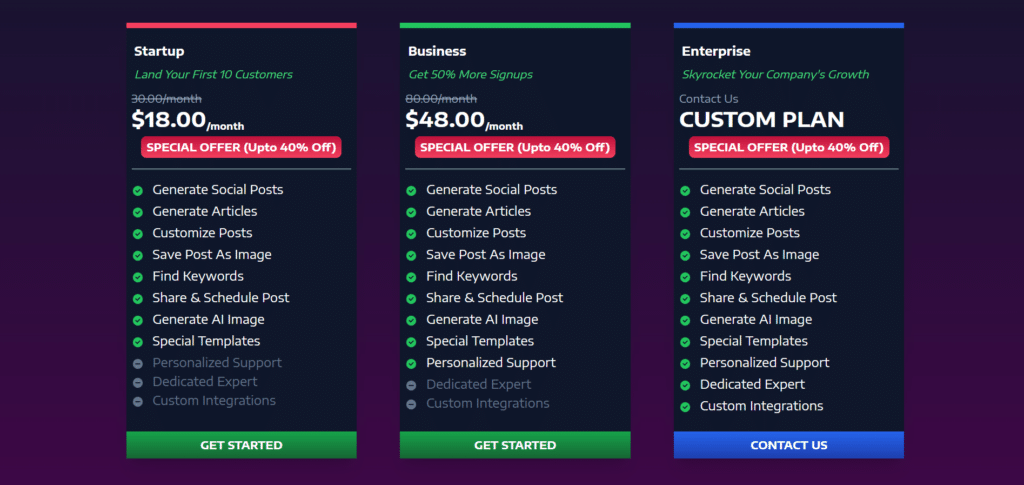Click green check icon beside Startup's Generate Social Posts
This screenshot has height=485, width=1024.
137,190
